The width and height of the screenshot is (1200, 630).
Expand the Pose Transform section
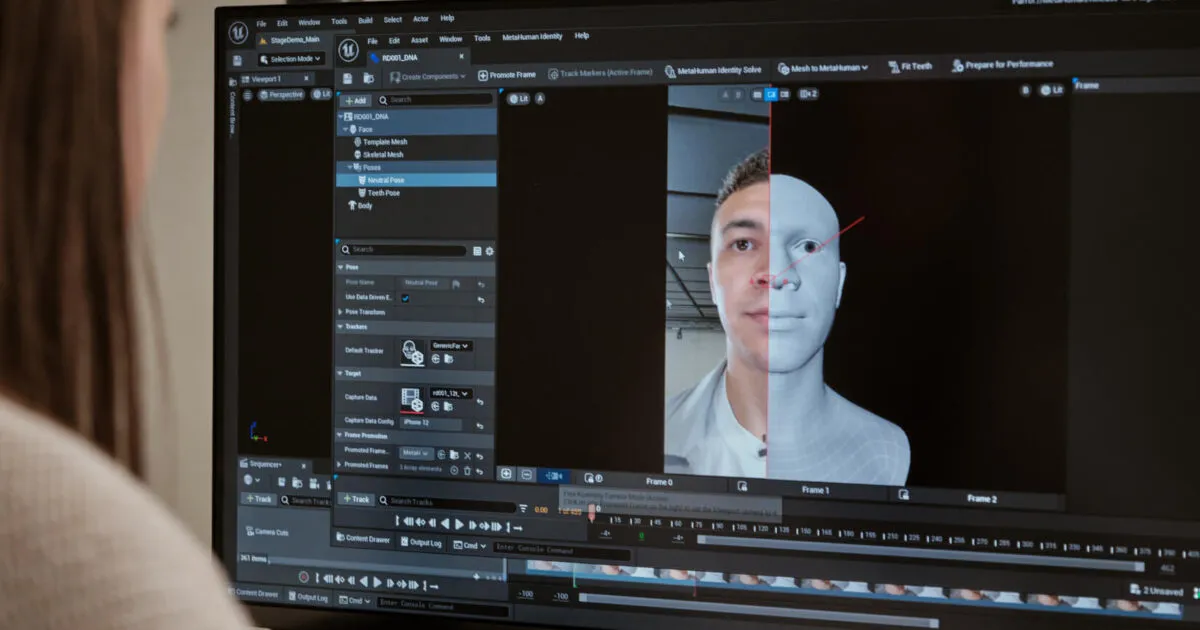tap(364, 312)
